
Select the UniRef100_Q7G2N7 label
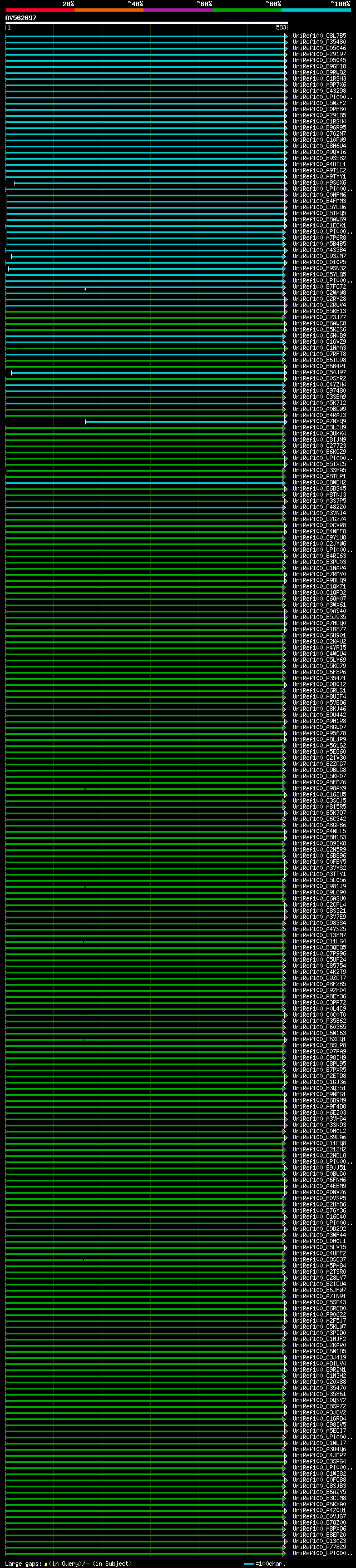point(319,133)
